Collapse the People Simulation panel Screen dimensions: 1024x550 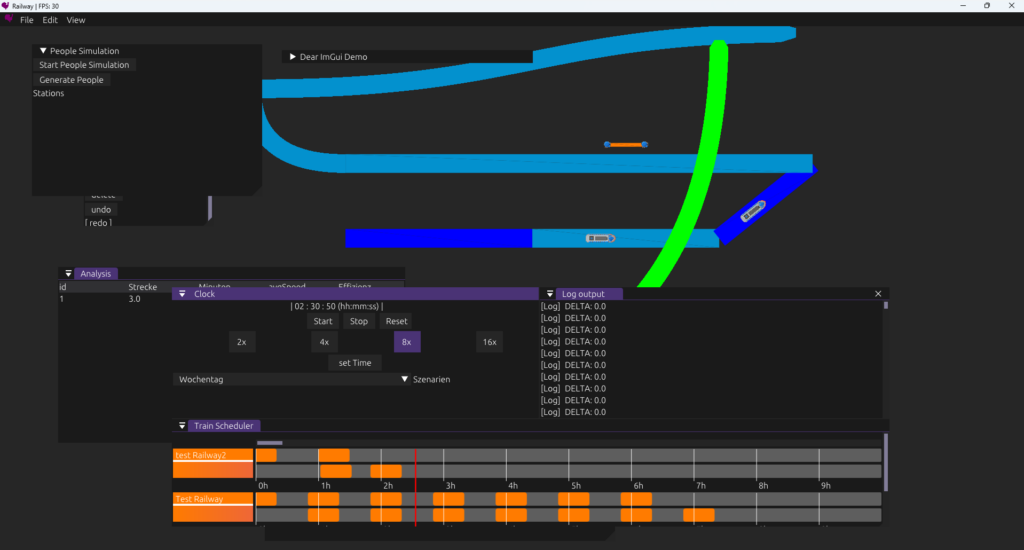(43, 51)
